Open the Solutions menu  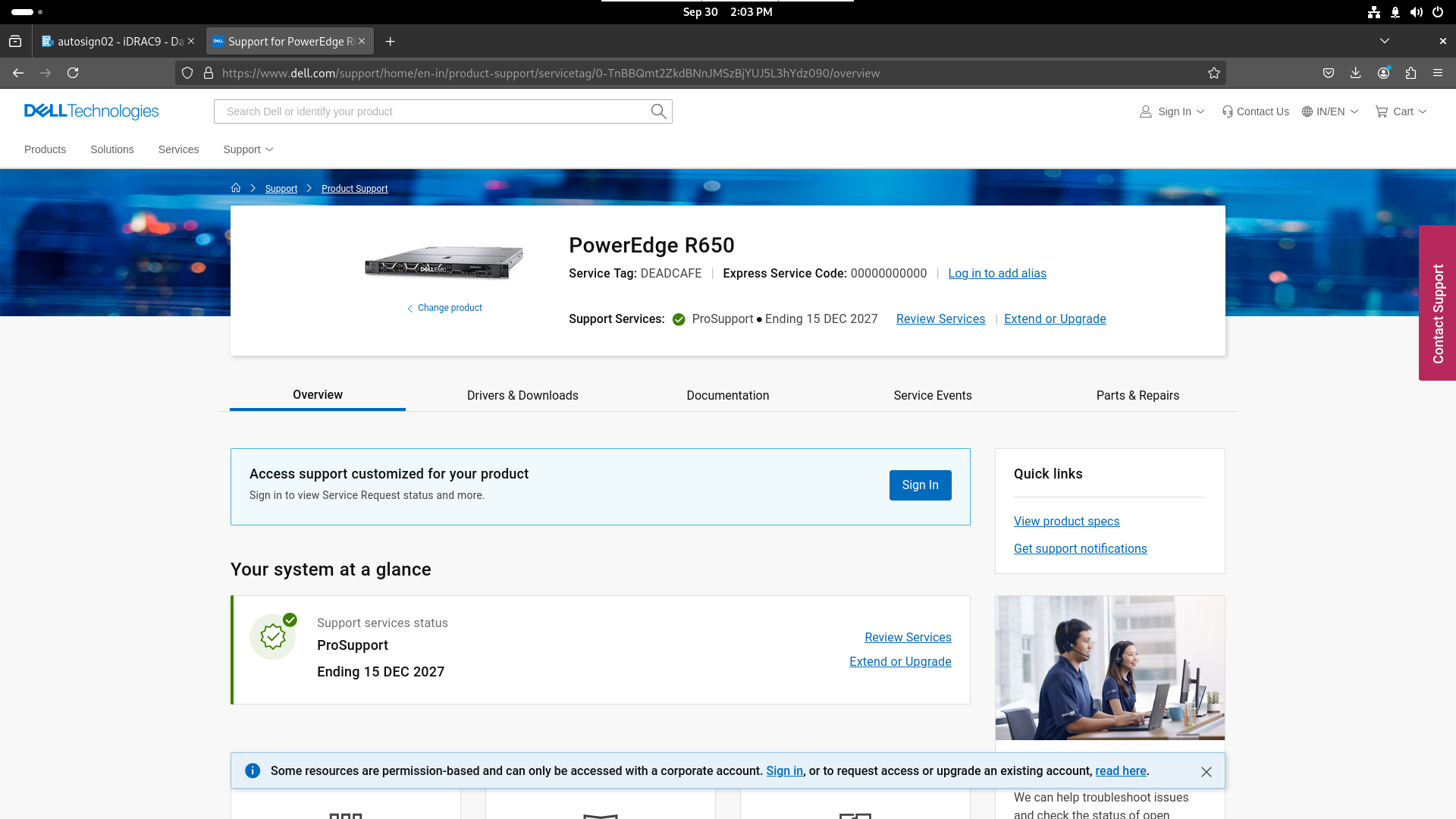tap(112, 149)
